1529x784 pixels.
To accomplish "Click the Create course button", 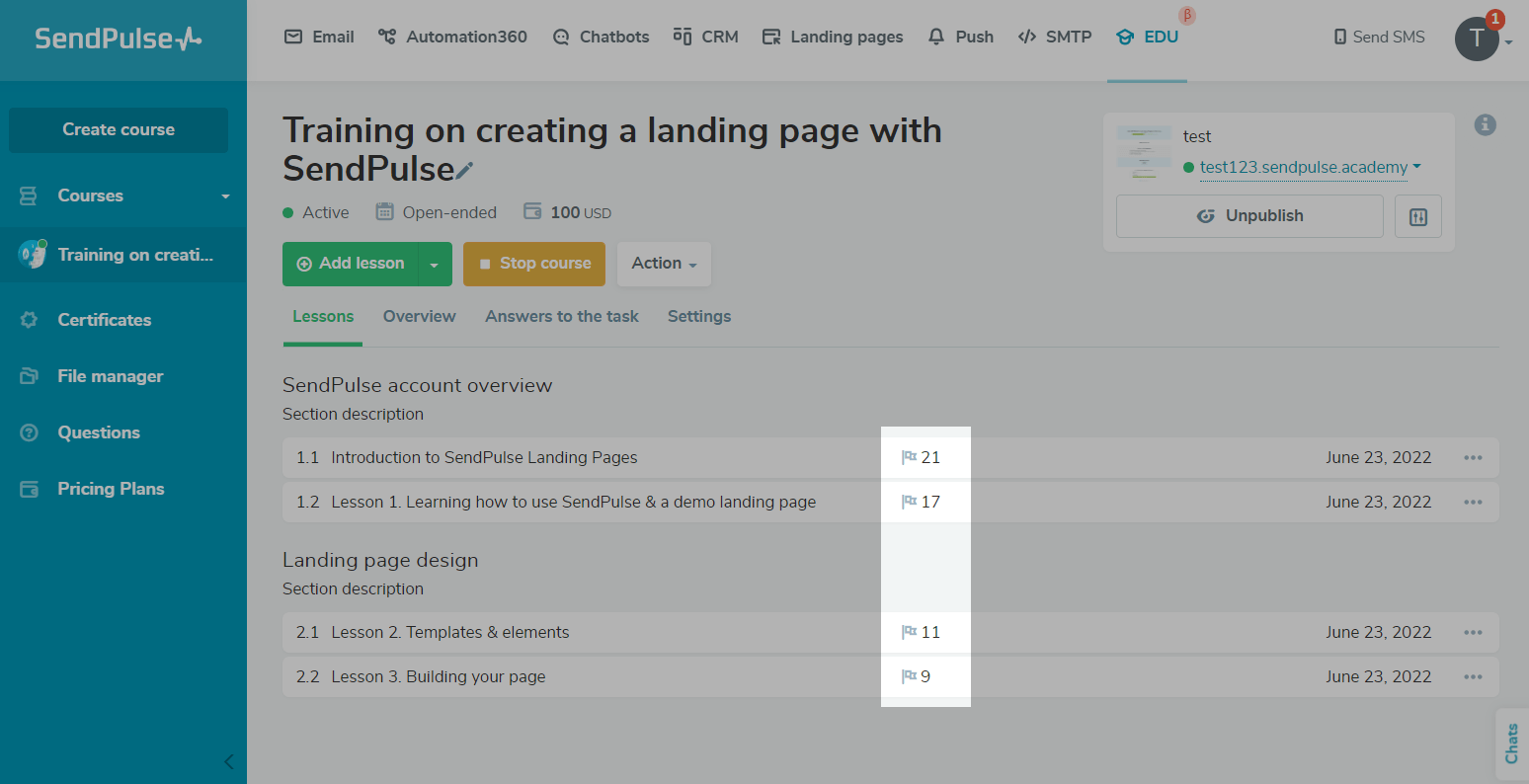I will (119, 130).
